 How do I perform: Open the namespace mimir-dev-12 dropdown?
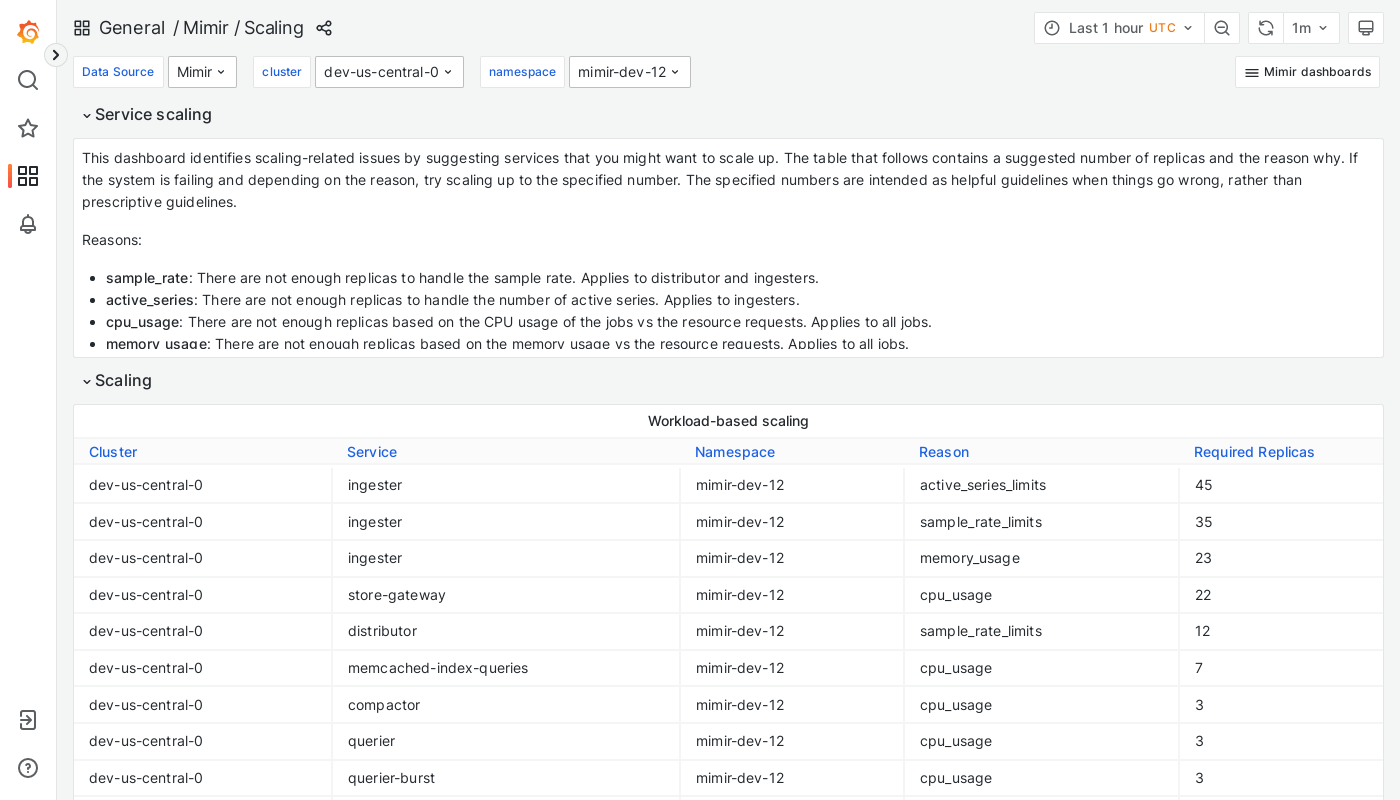pyautogui.click(x=629, y=72)
